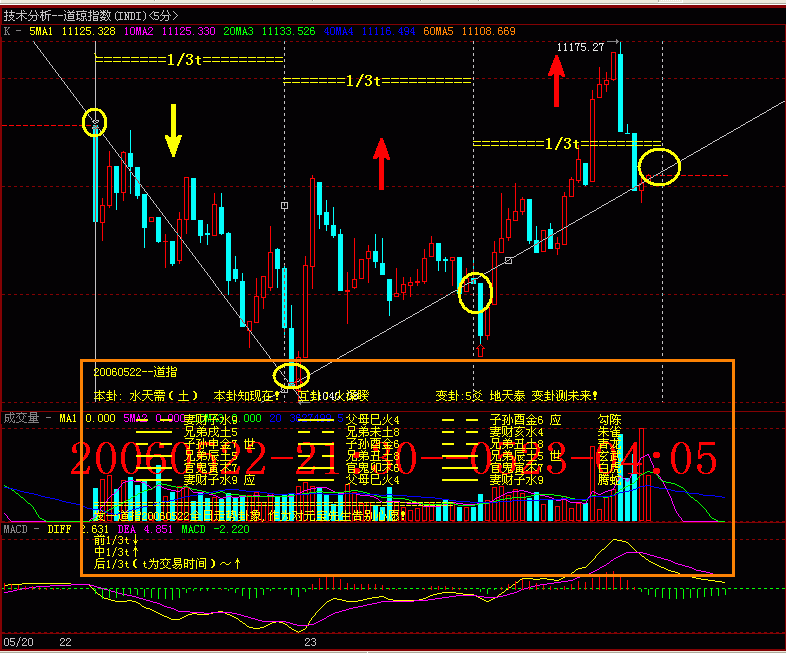786x653 pixels.
Task: Click the 22 date marker on time axis
Action: [x=65, y=642]
